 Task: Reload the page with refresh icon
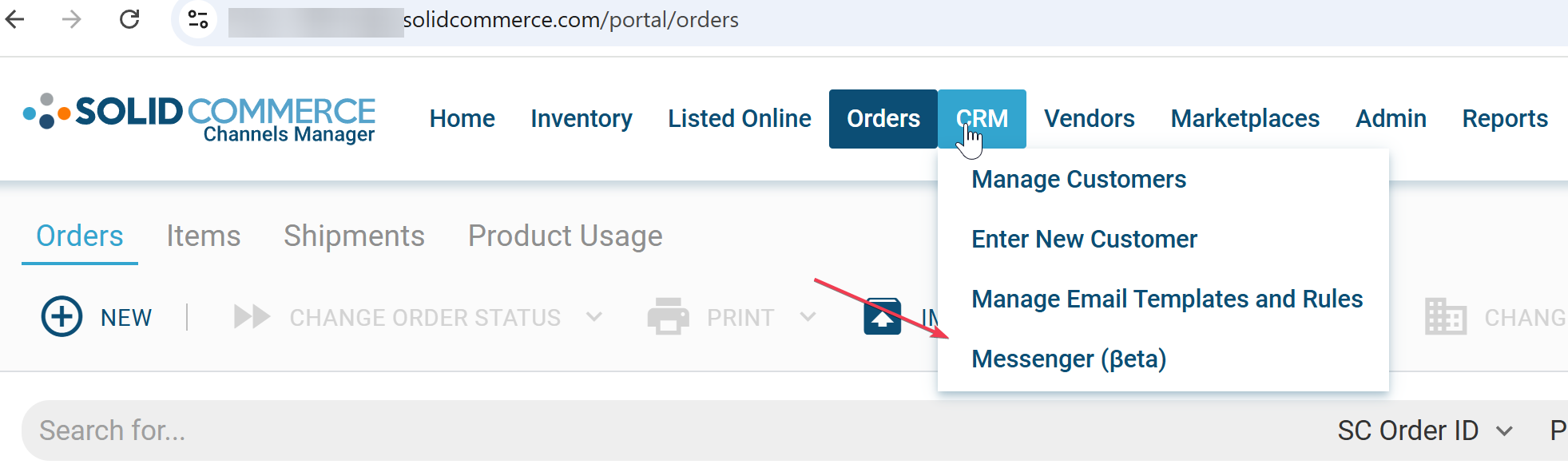[129, 19]
